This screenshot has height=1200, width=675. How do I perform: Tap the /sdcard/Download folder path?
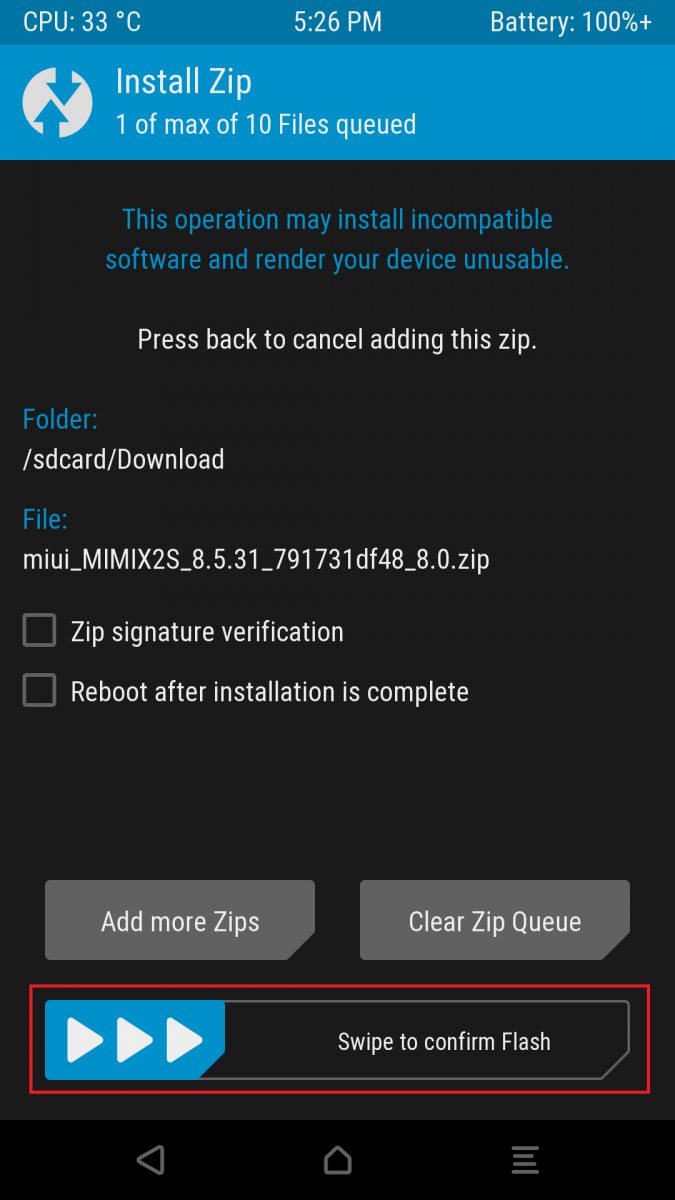123,459
